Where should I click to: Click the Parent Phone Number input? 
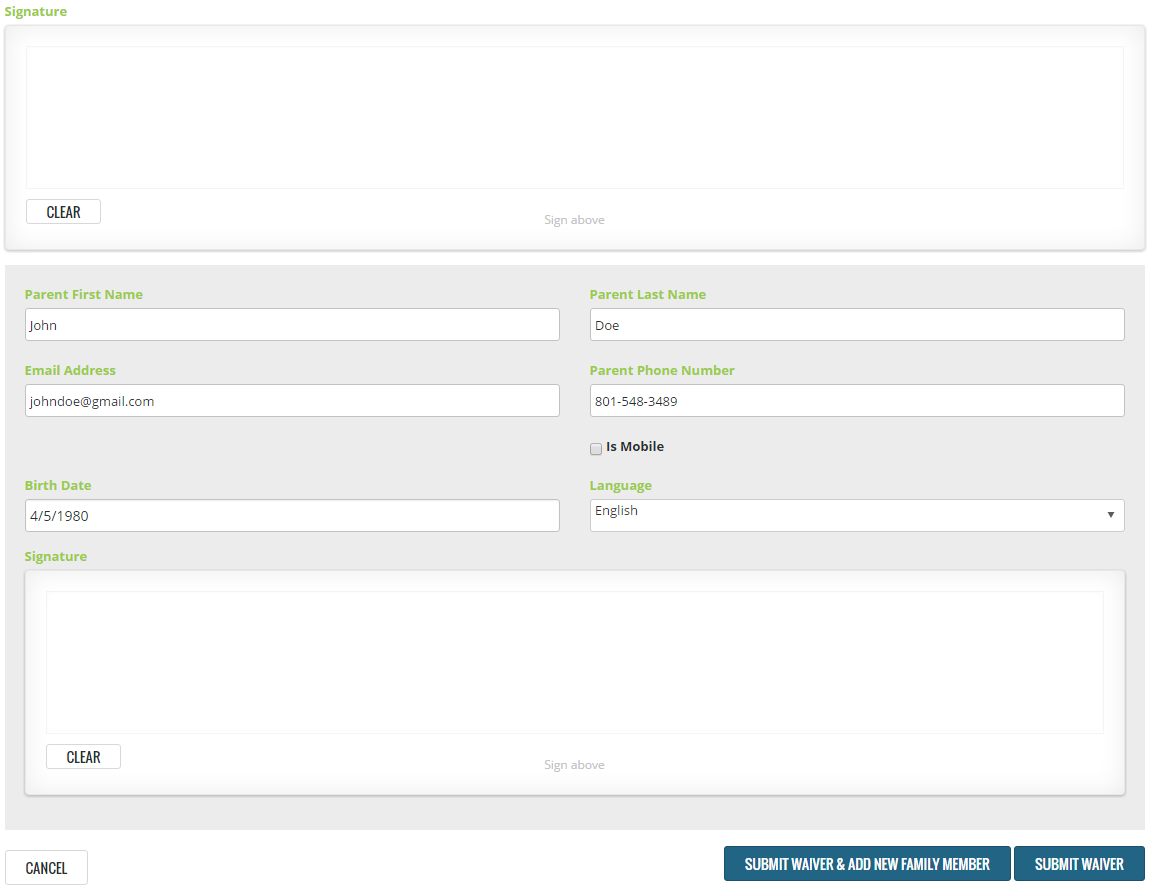(856, 401)
